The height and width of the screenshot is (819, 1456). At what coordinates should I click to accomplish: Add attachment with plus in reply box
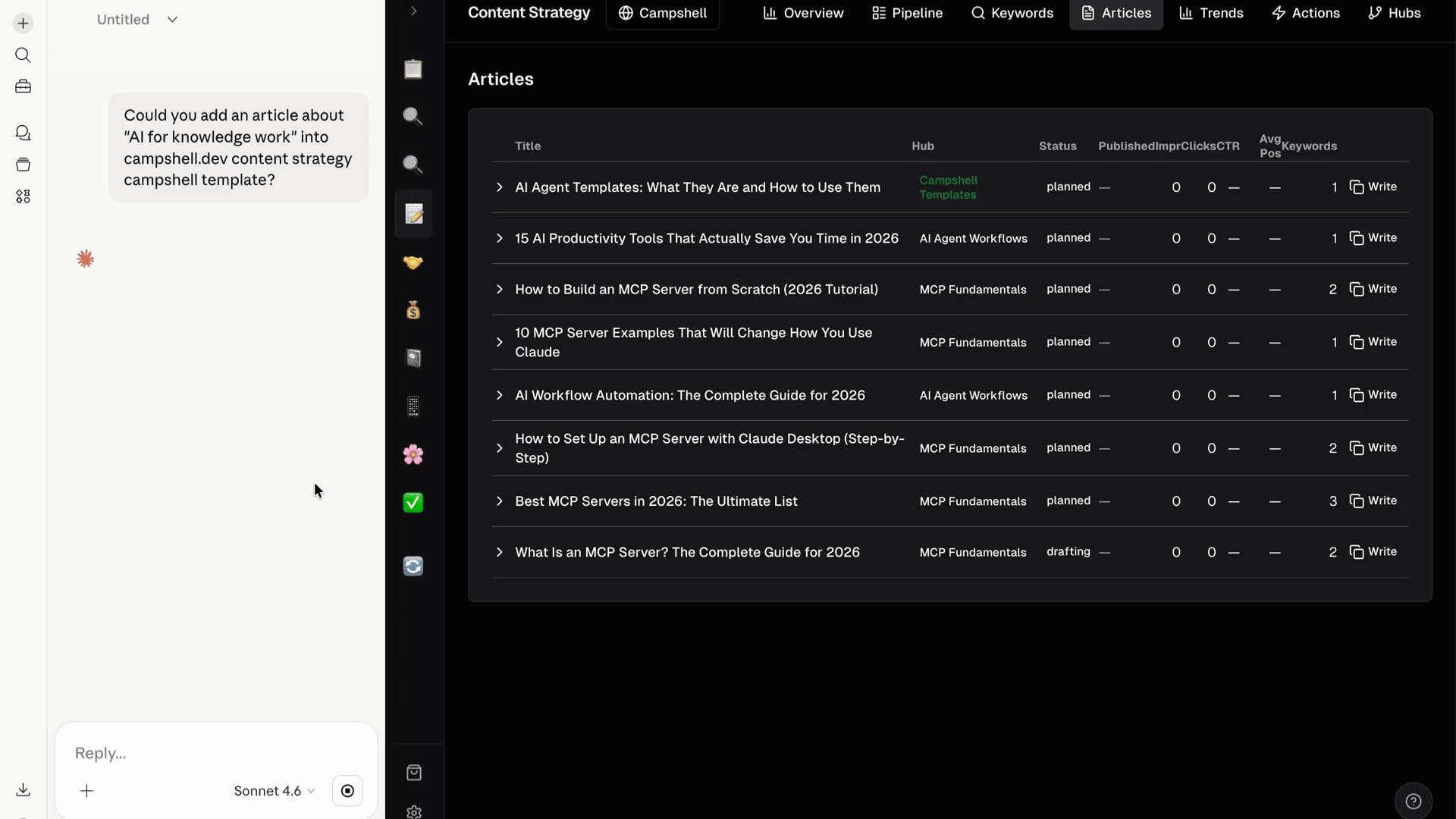click(x=86, y=791)
